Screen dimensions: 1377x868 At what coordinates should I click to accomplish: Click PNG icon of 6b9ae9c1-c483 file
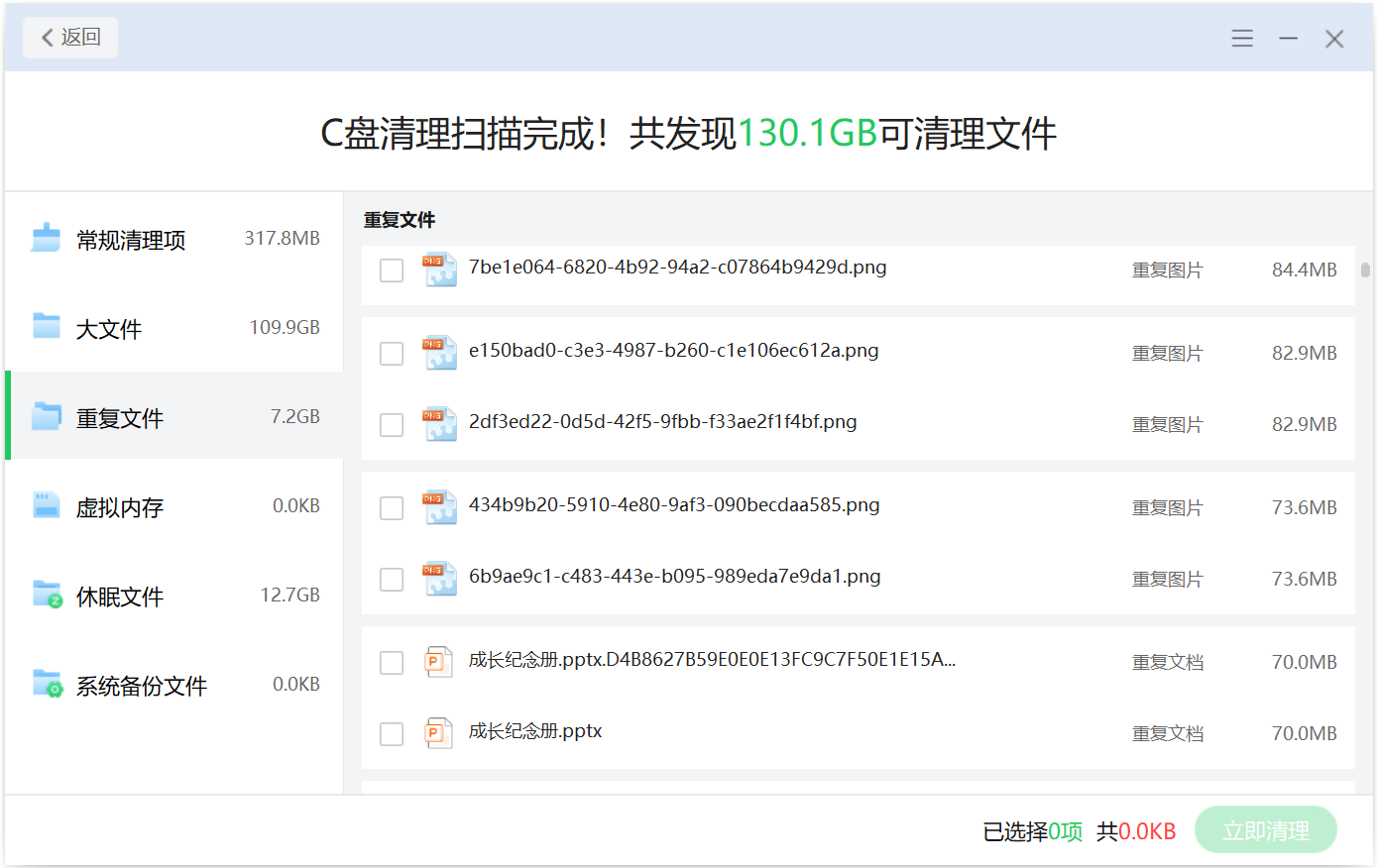(x=439, y=579)
